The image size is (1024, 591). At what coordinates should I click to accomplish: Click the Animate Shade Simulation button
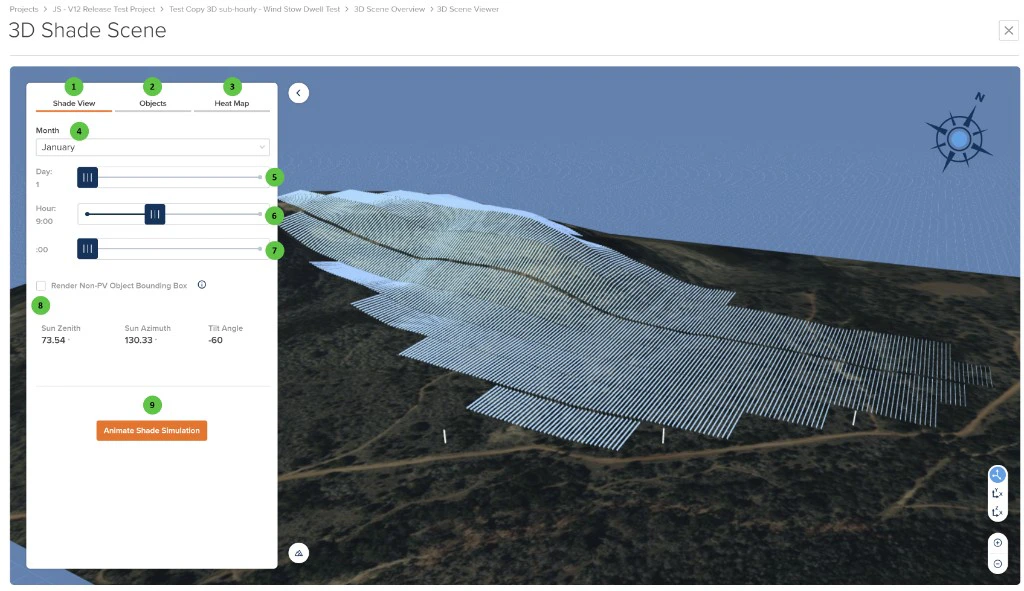152,430
